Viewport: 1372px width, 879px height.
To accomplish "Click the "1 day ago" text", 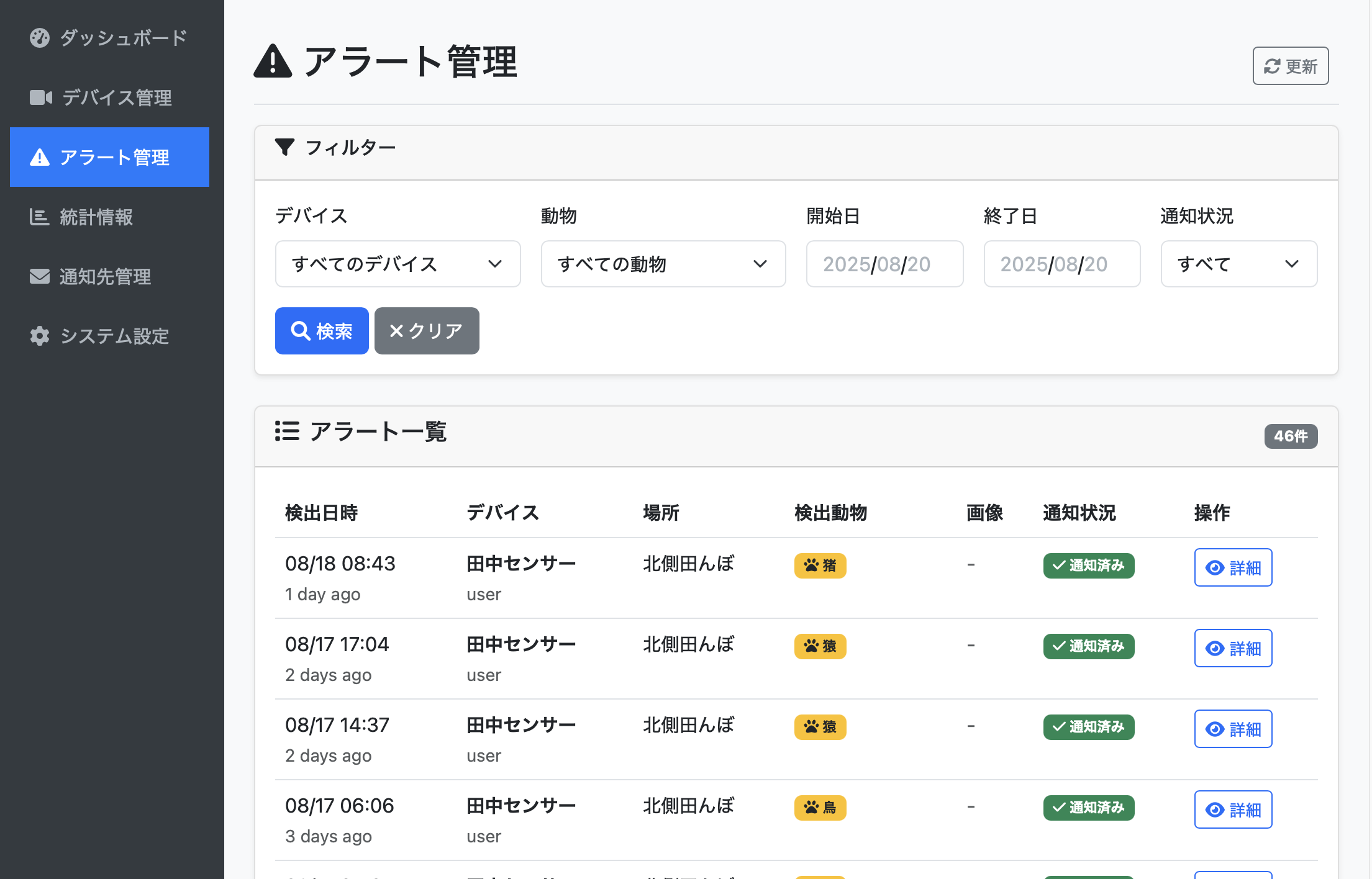I will tap(322, 594).
